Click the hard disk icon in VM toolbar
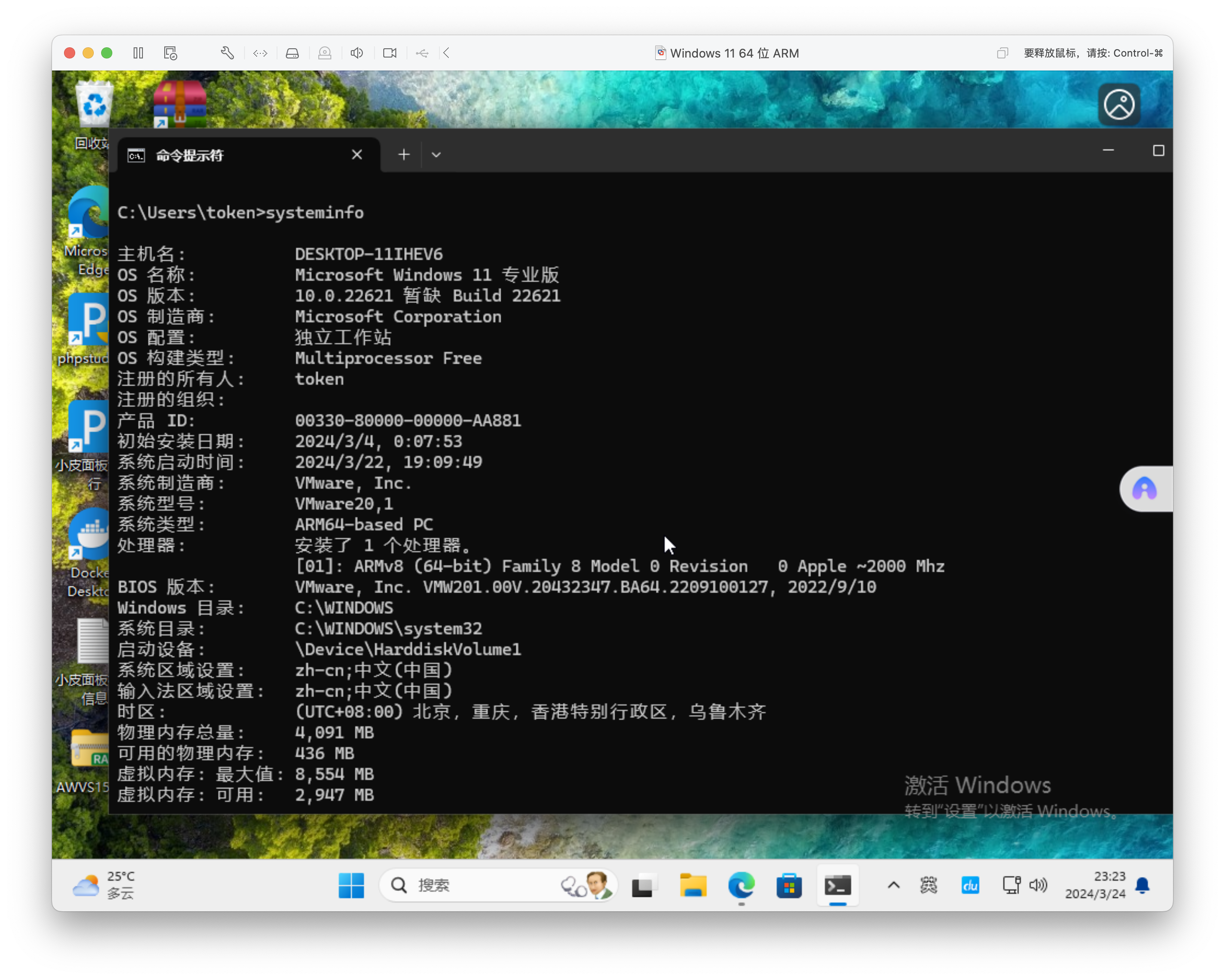 click(x=292, y=53)
